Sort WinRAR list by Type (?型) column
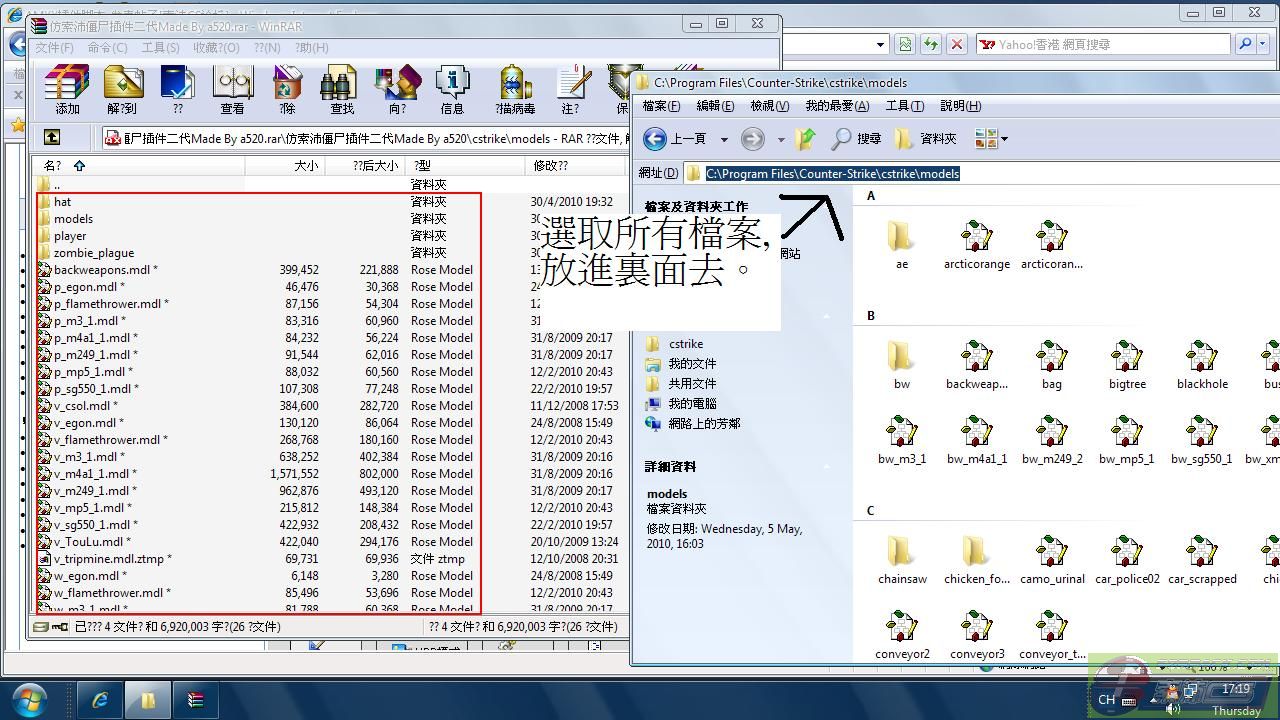 click(465, 166)
